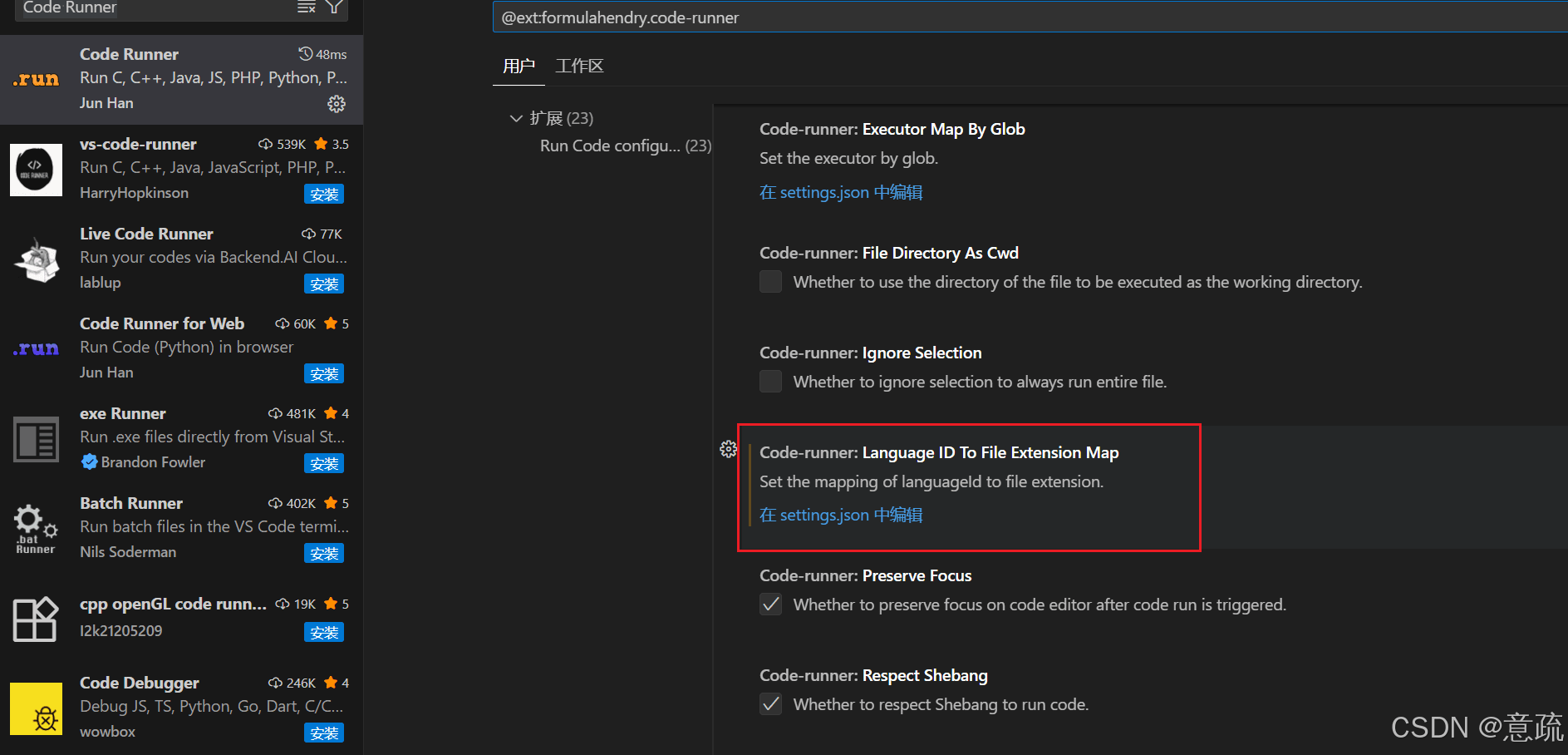
Task: Clear extensions search results icon
Action: tap(307, 7)
